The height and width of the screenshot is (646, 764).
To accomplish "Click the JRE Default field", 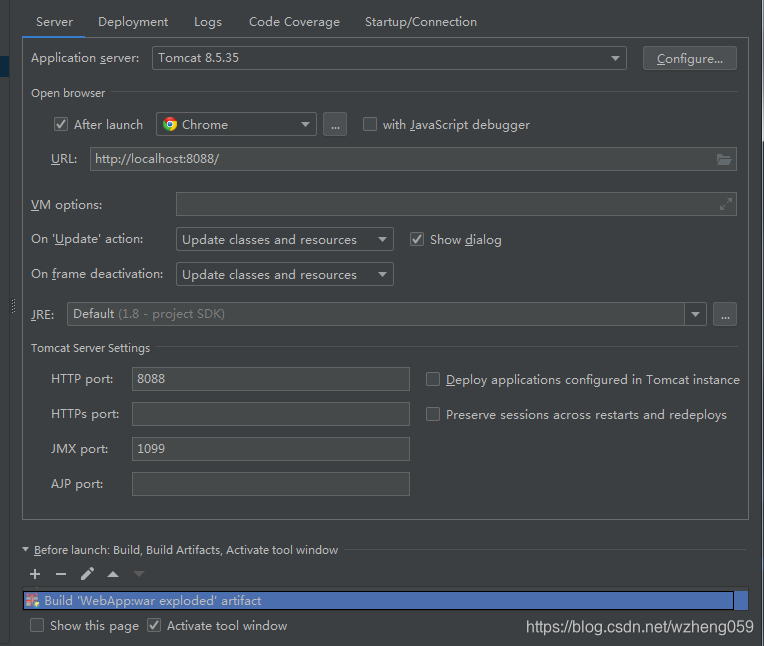I will click(376, 314).
